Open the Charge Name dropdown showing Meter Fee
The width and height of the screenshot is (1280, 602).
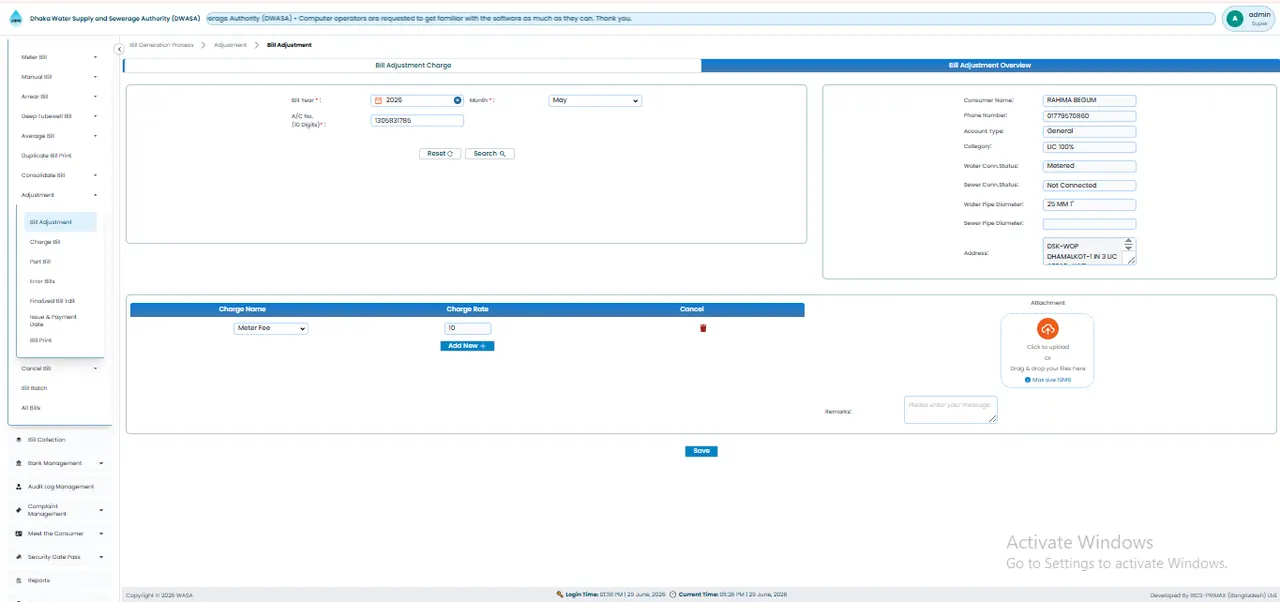tap(271, 328)
